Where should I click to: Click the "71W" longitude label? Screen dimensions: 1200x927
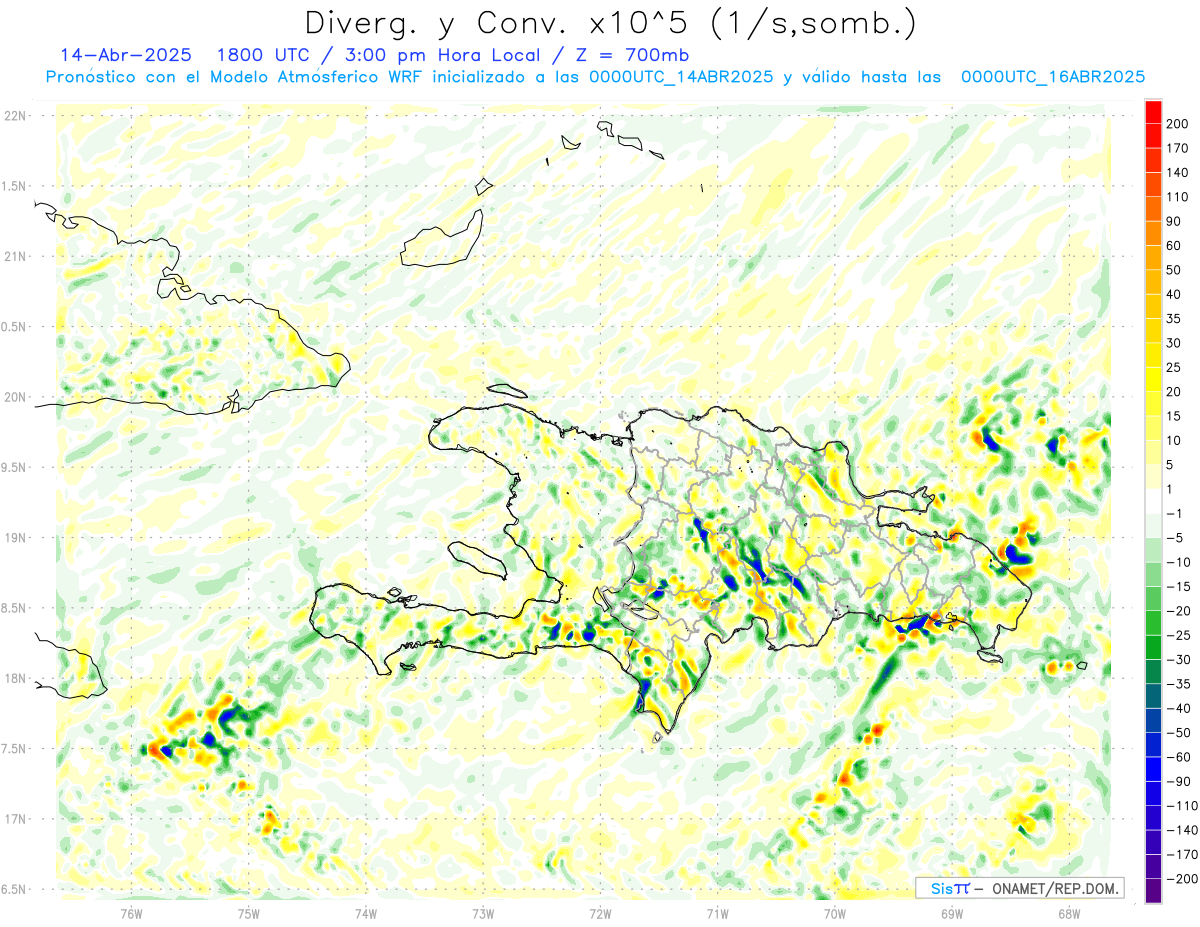pyautogui.click(x=717, y=913)
